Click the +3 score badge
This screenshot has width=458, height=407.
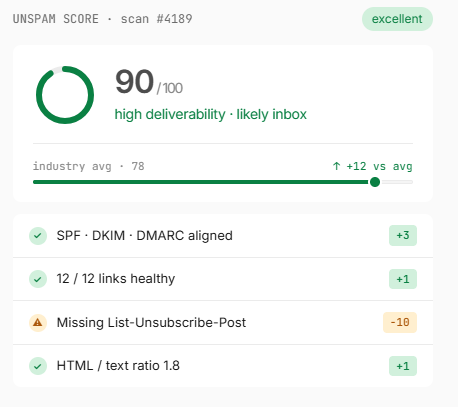click(x=403, y=236)
